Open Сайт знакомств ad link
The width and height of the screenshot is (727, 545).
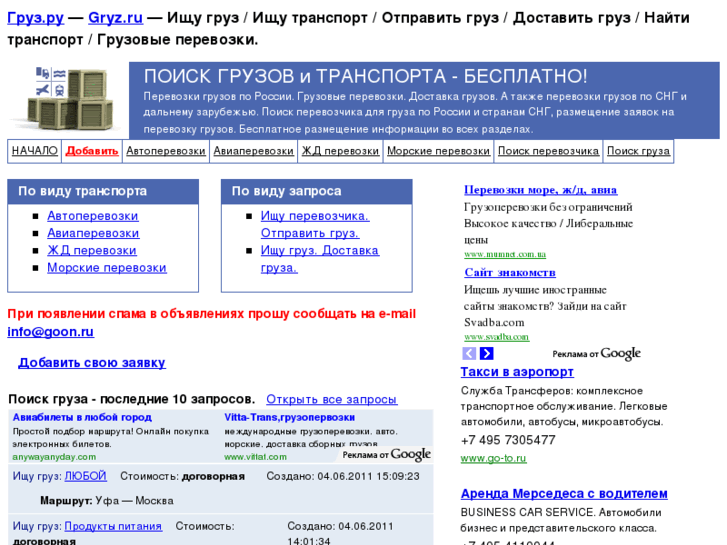(x=510, y=272)
